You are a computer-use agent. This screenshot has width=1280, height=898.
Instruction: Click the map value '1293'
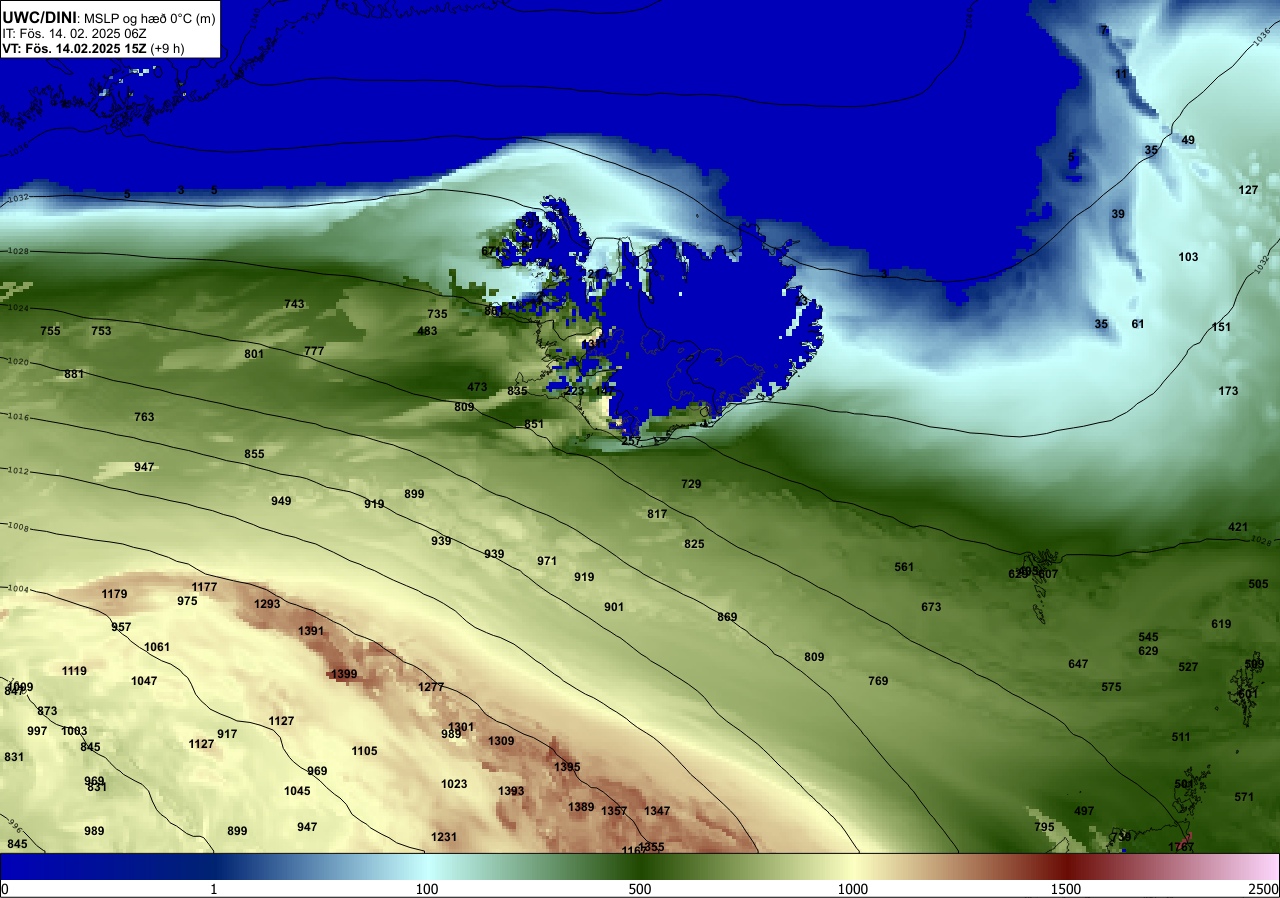pyautogui.click(x=267, y=604)
